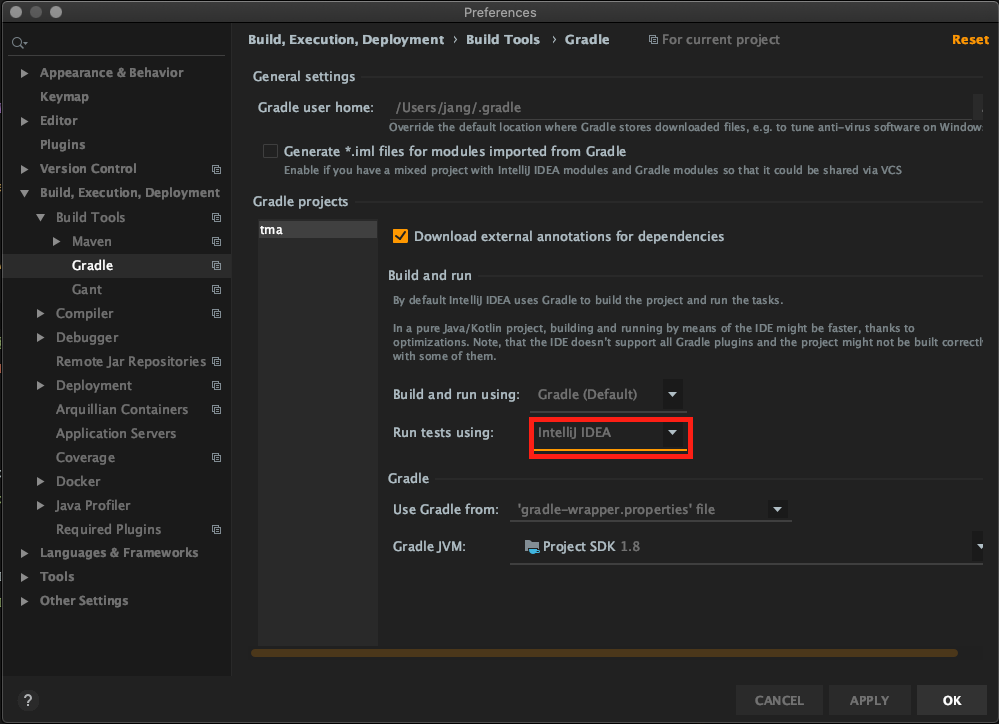Viewport: 999px width, 724px height.
Task: Expand the Debugger node
Action: [x=40, y=338]
